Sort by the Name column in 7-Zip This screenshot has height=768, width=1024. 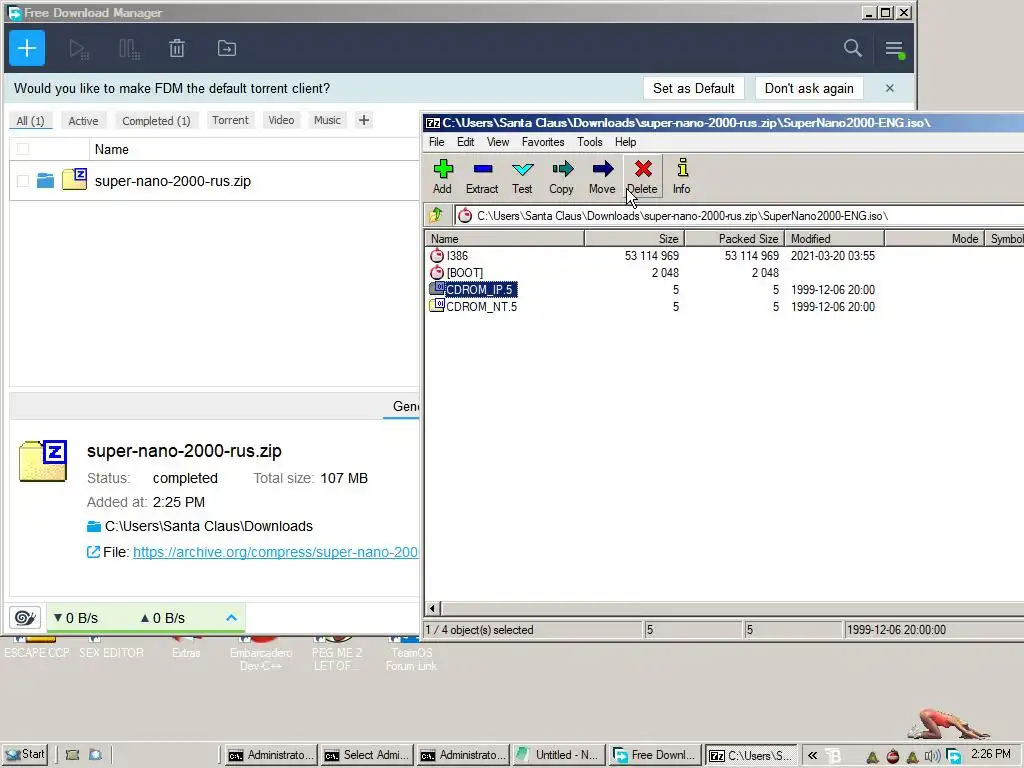tap(504, 238)
